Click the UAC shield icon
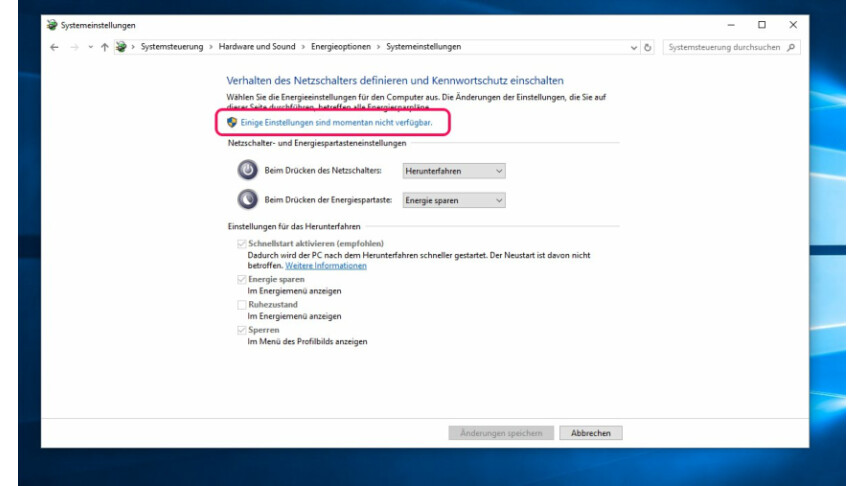864x486 pixels. pyautogui.click(x=232, y=122)
